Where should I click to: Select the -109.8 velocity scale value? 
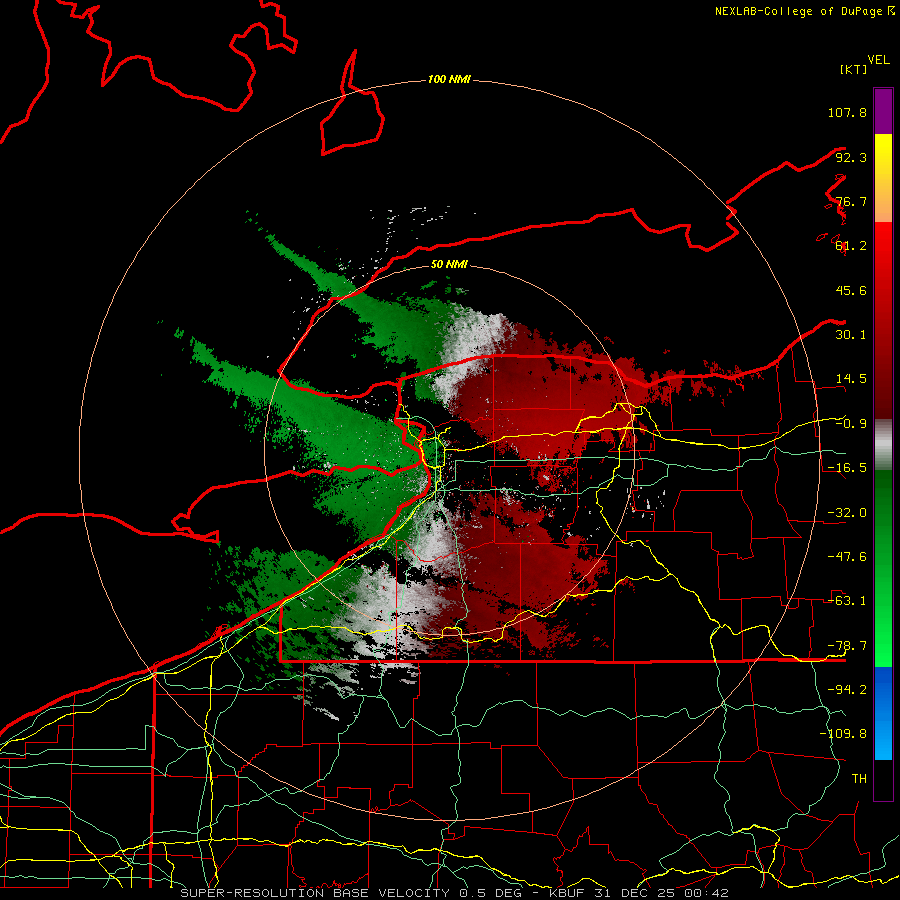click(x=843, y=734)
